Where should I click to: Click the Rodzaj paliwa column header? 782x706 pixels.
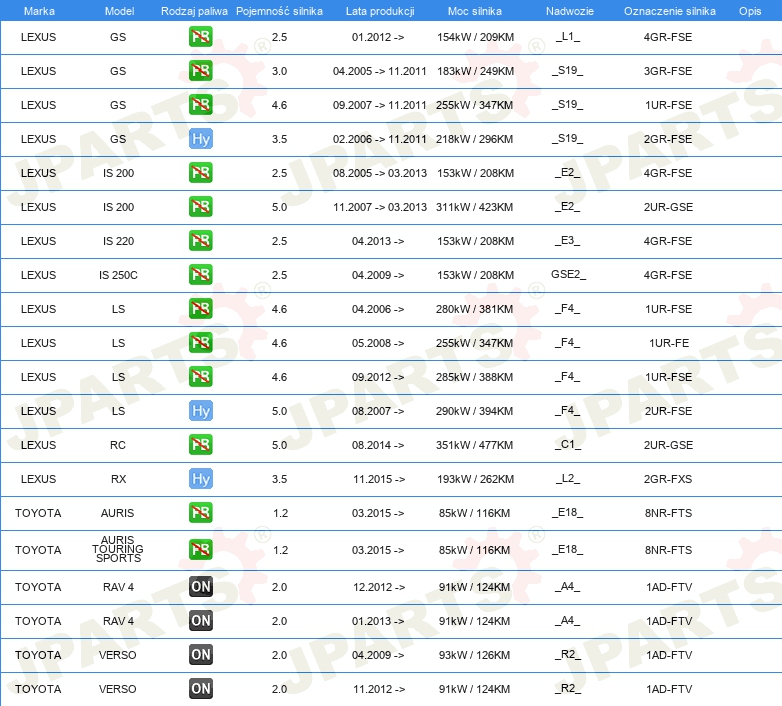194,11
